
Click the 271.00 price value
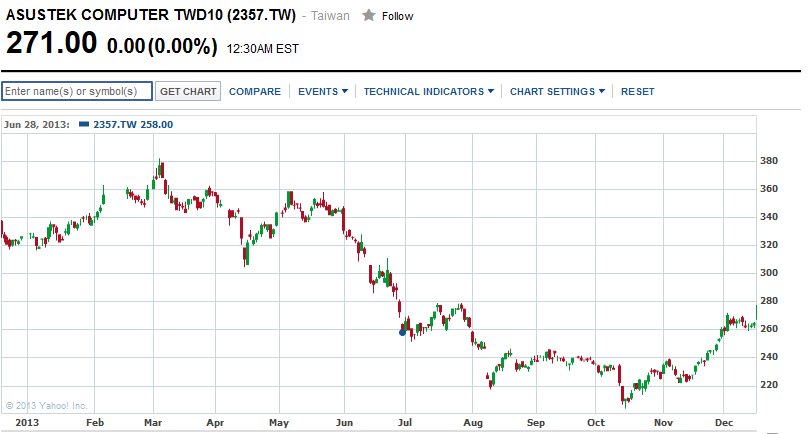point(51,43)
